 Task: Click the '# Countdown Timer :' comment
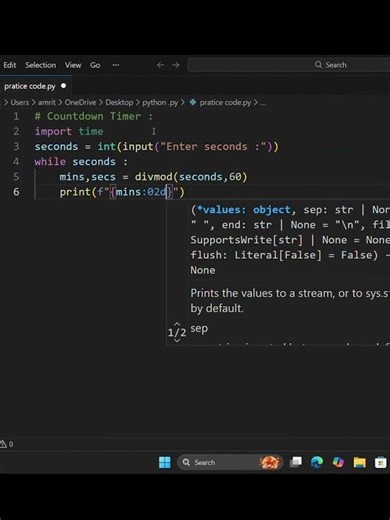coord(94,116)
